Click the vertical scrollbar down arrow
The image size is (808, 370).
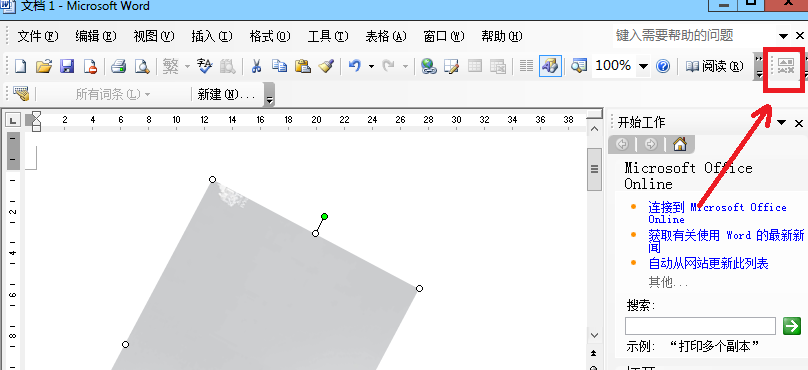pyautogui.click(x=594, y=335)
